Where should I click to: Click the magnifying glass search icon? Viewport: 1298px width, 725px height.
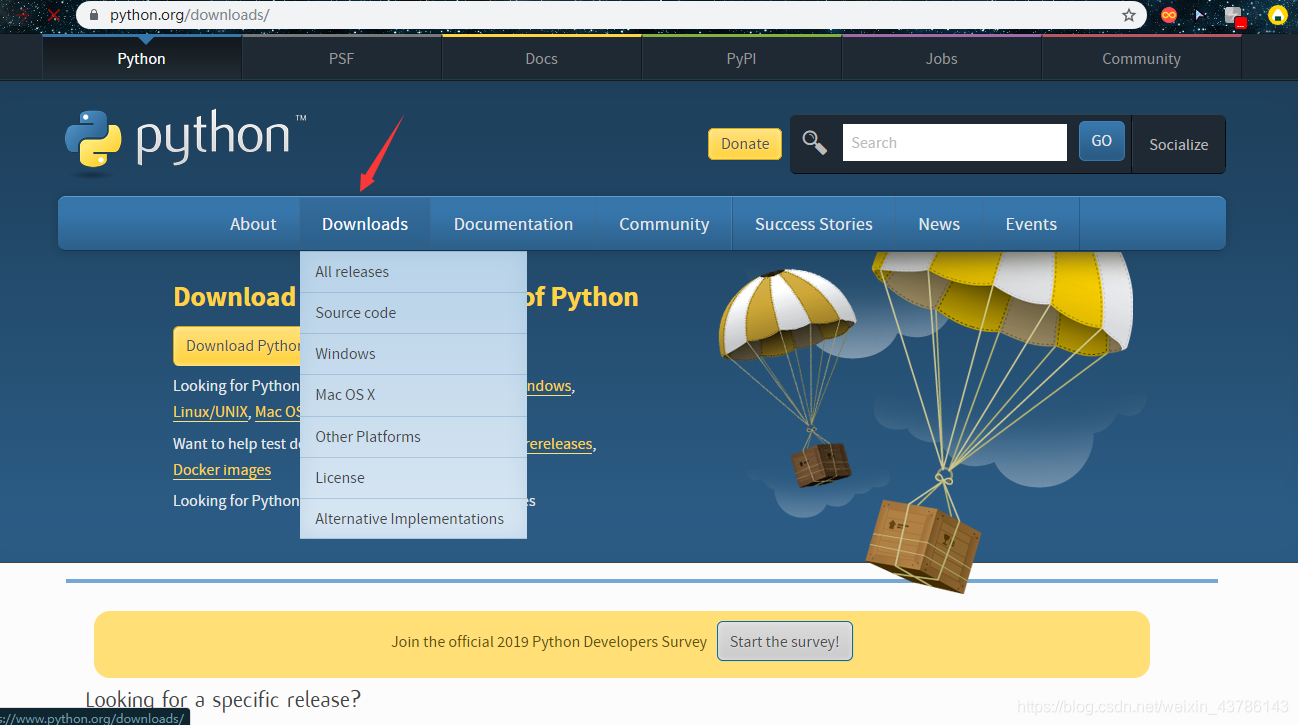(815, 143)
